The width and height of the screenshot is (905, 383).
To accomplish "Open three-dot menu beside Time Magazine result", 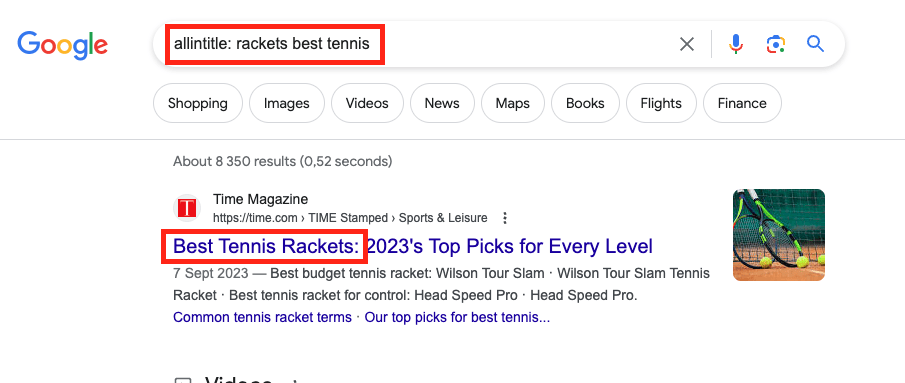I will (505, 218).
